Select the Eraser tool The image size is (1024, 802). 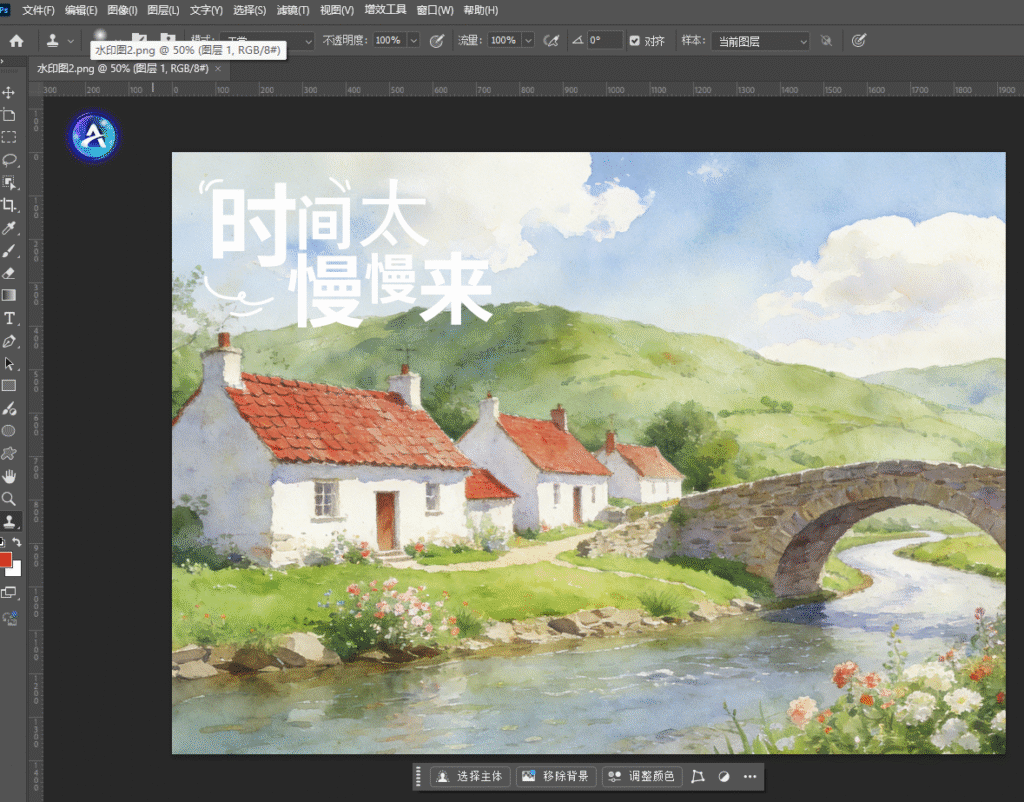(8, 274)
